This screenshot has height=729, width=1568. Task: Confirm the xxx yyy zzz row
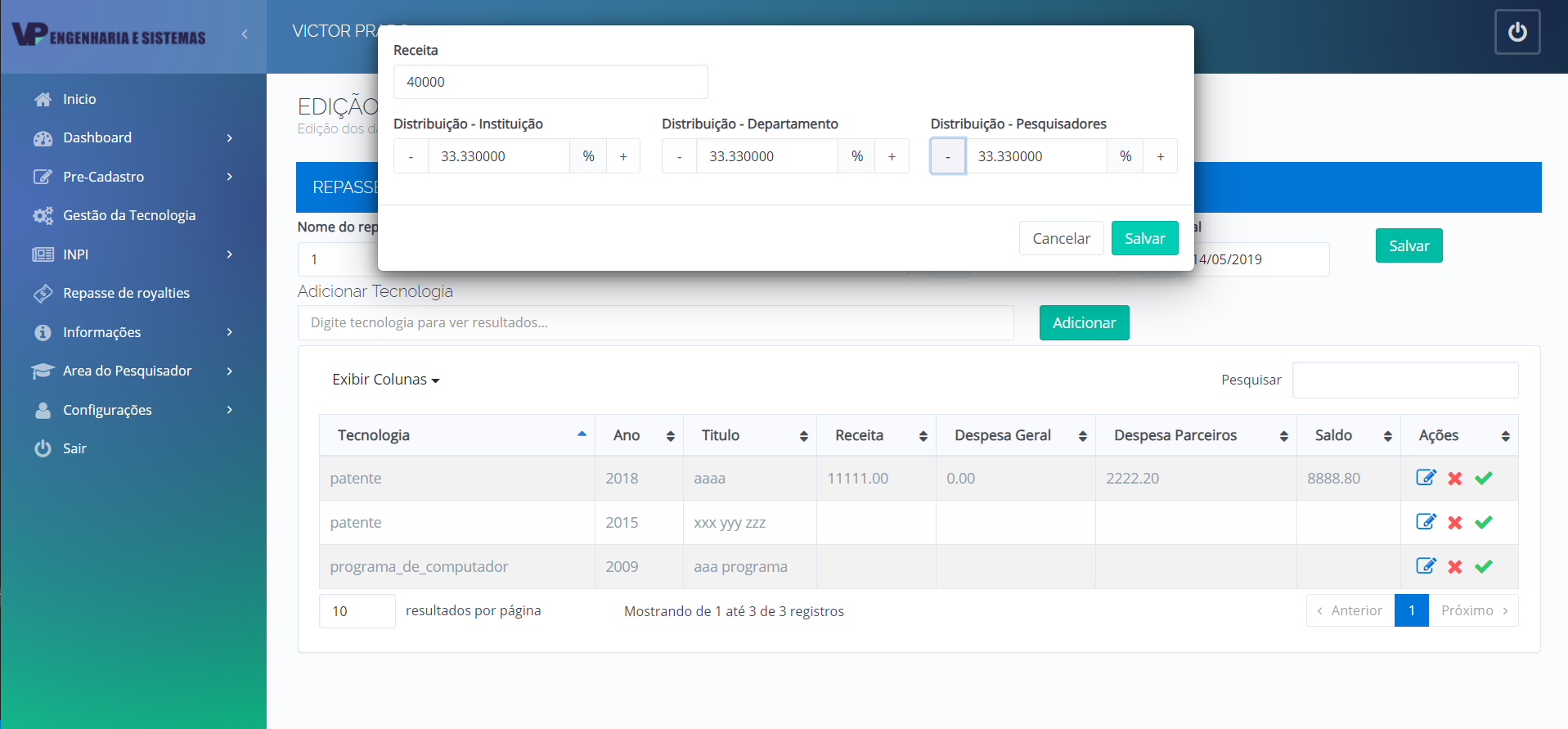pyautogui.click(x=1484, y=522)
